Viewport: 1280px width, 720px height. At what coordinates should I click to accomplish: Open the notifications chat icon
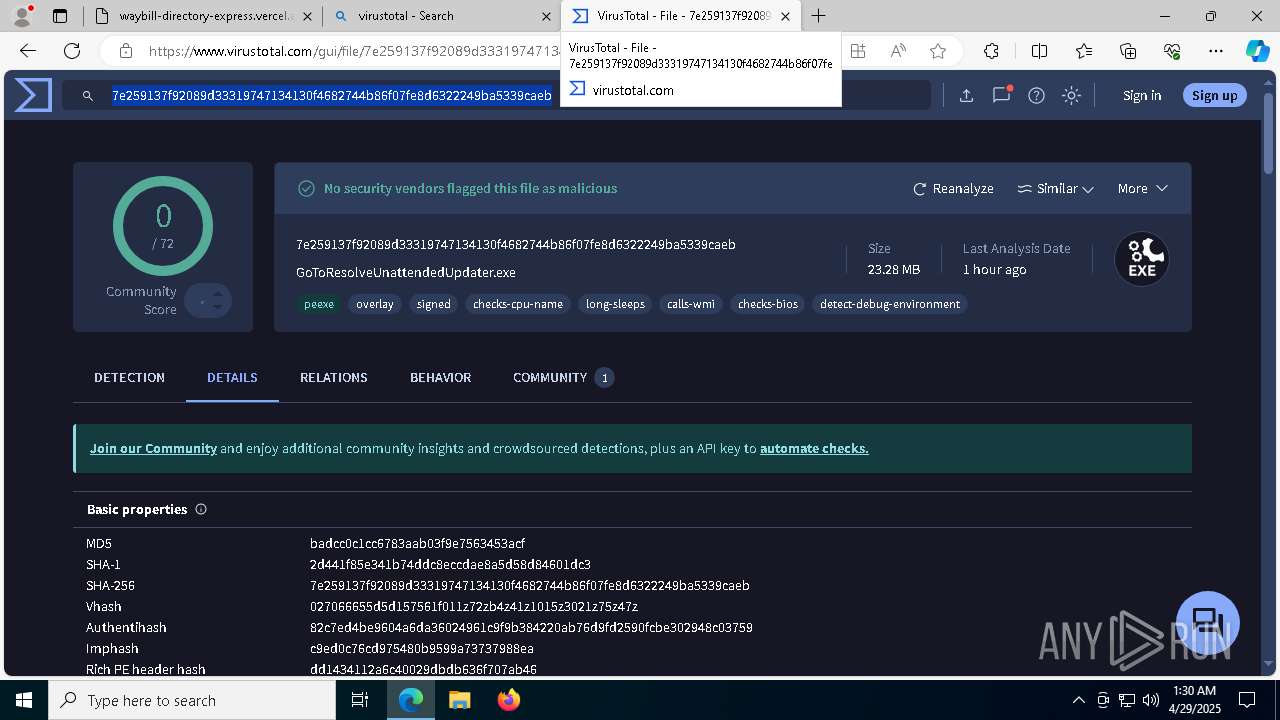(1002, 95)
